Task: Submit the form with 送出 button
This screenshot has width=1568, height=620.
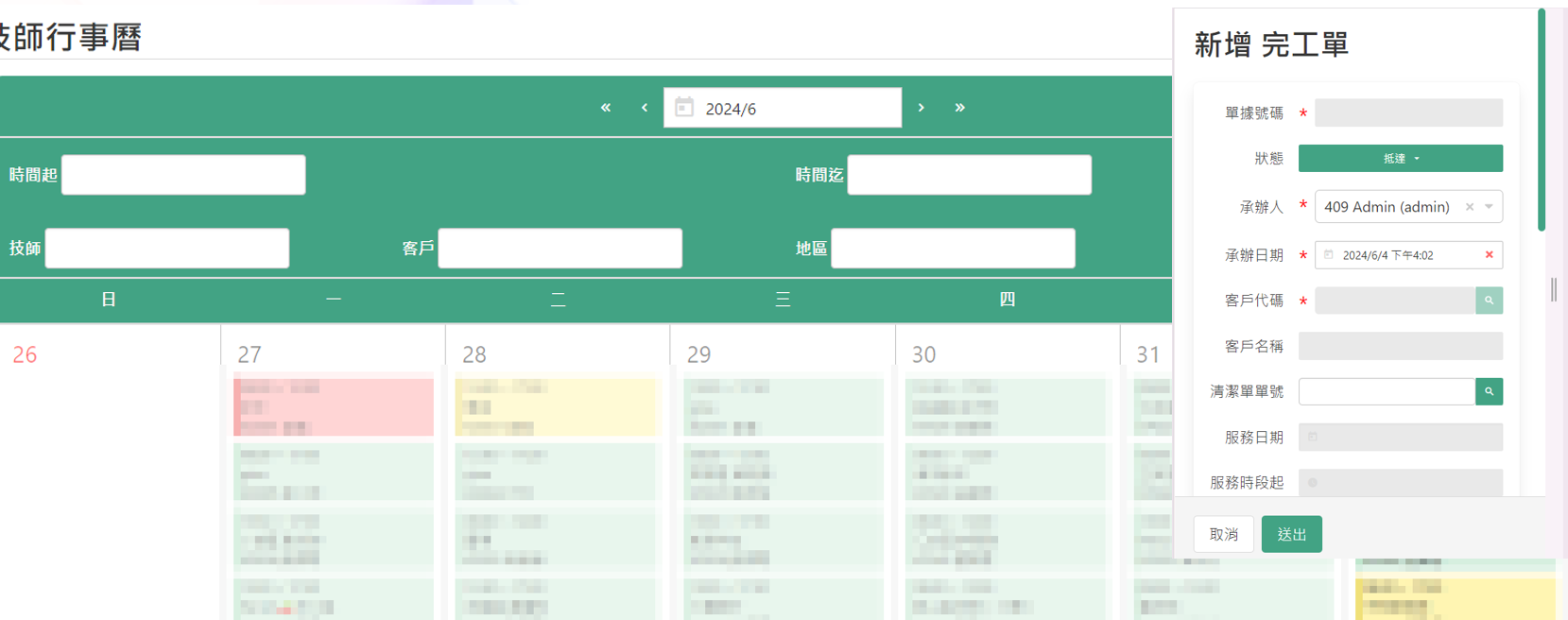Action: pos(1291,534)
